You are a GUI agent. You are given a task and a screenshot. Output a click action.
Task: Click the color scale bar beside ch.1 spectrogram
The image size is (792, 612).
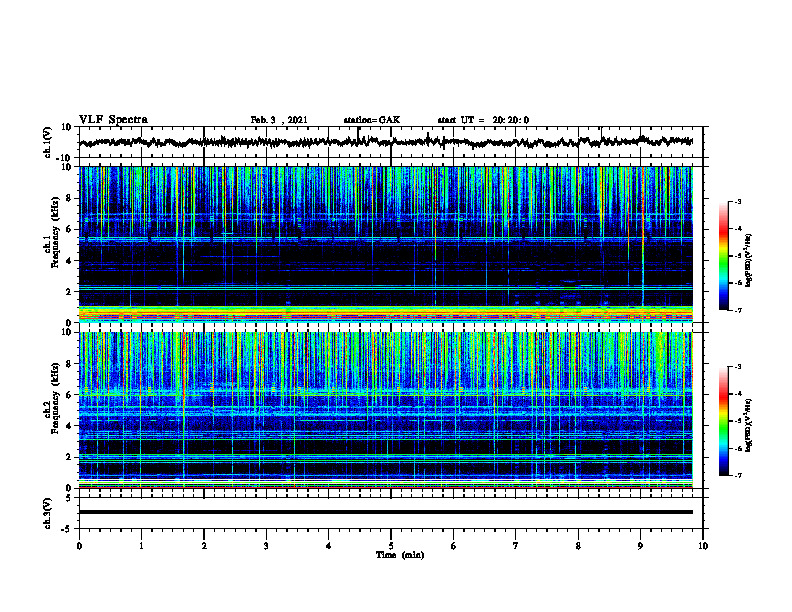point(723,256)
